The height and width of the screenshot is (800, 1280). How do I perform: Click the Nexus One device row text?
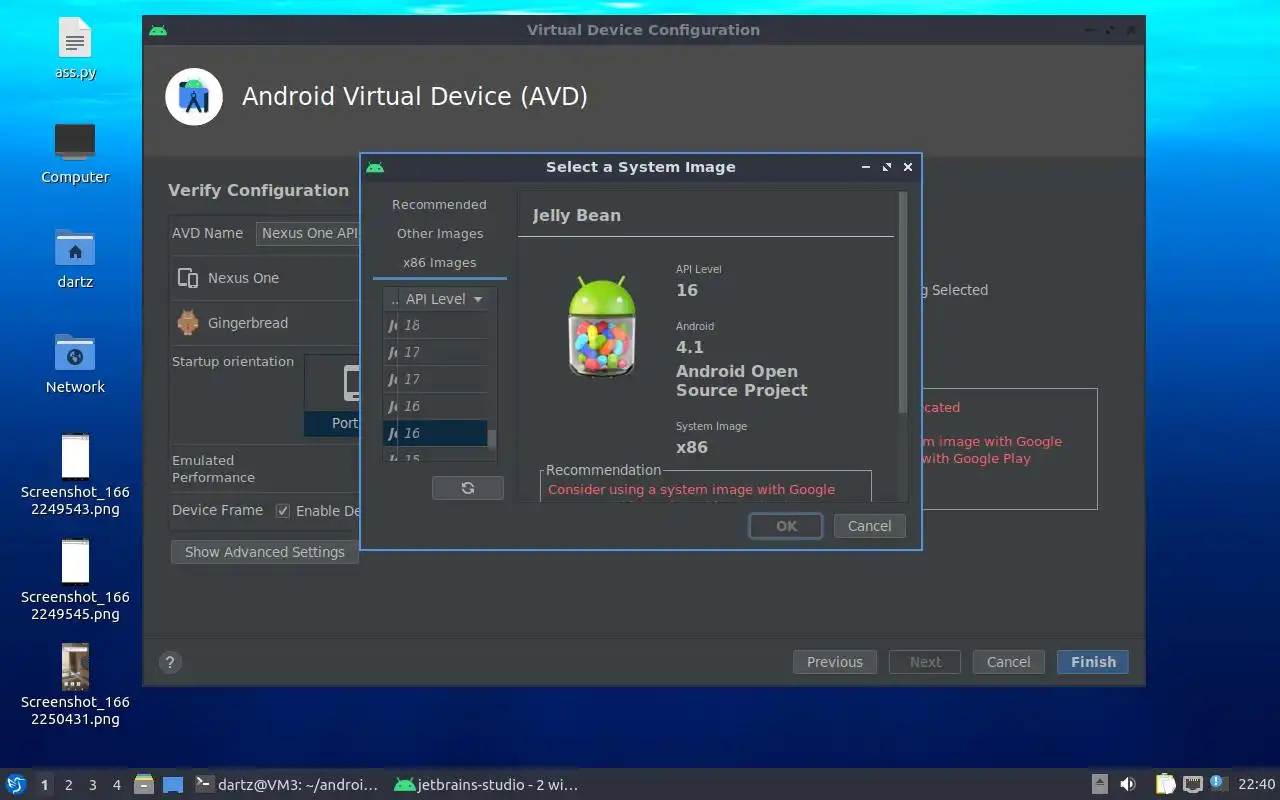coord(243,278)
